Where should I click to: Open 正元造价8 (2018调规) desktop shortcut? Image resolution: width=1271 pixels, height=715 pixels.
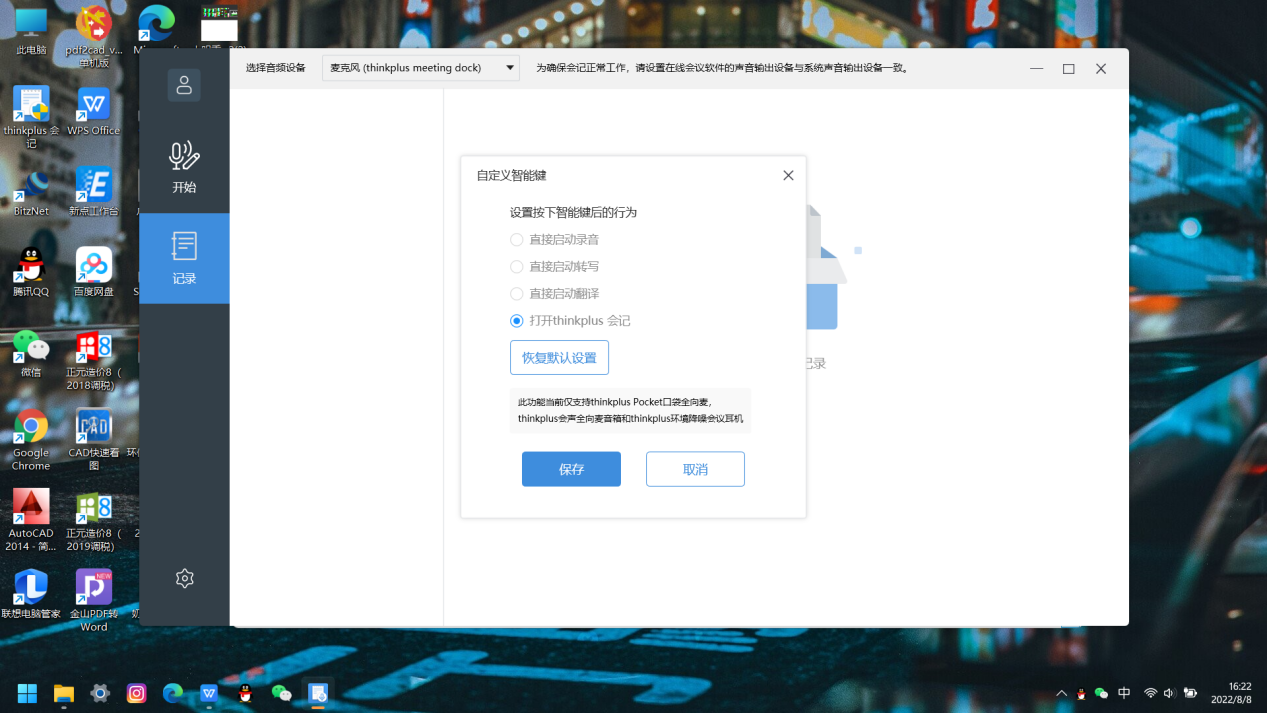(94, 360)
